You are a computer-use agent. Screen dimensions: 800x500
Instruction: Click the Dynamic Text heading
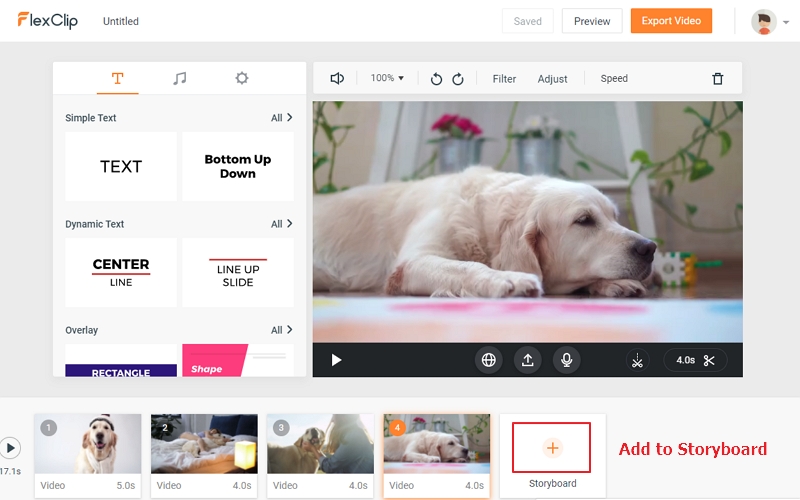click(94, 224)
